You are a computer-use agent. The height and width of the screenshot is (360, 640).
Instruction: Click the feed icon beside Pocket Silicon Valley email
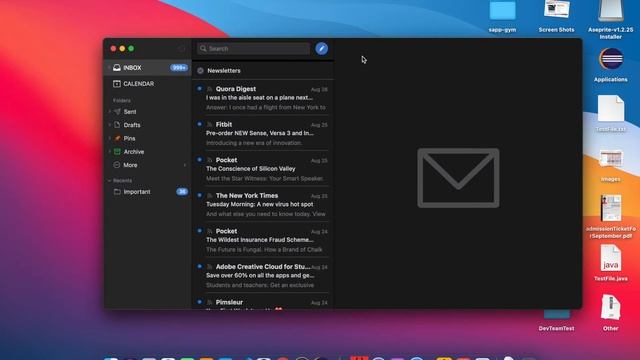(210, 160)
